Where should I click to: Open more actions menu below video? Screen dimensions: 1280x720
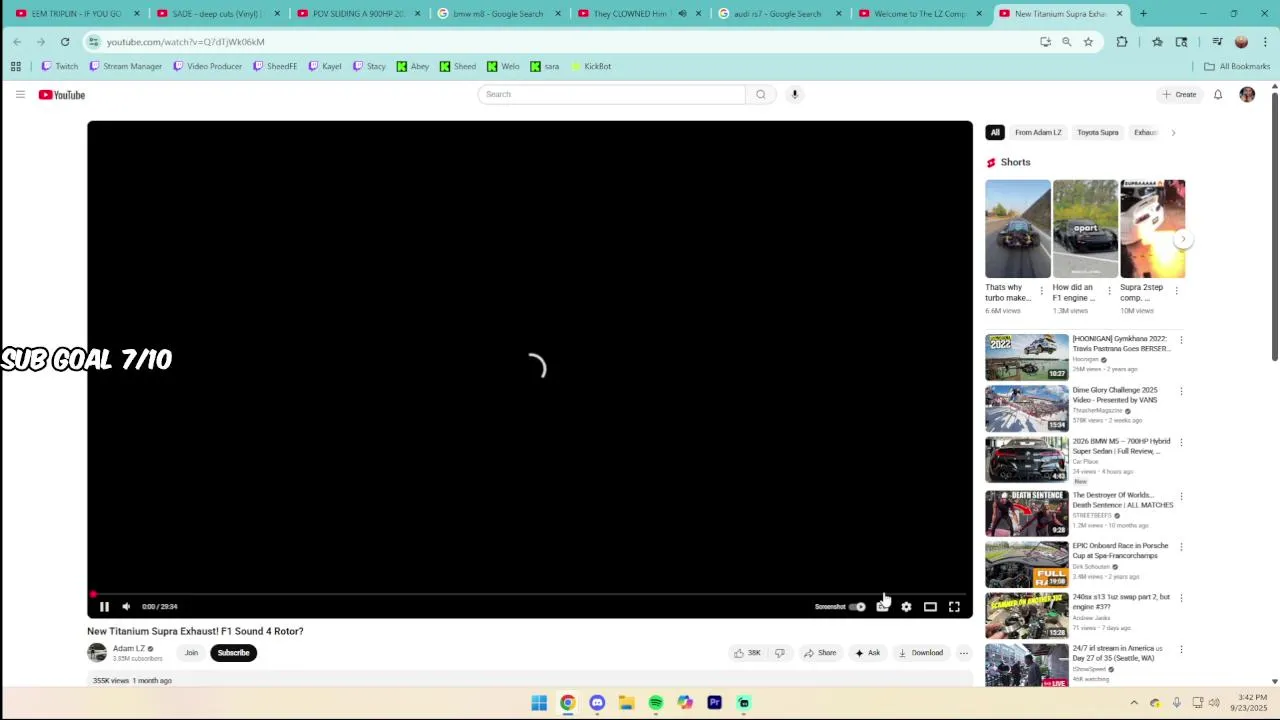coord(964,653)
